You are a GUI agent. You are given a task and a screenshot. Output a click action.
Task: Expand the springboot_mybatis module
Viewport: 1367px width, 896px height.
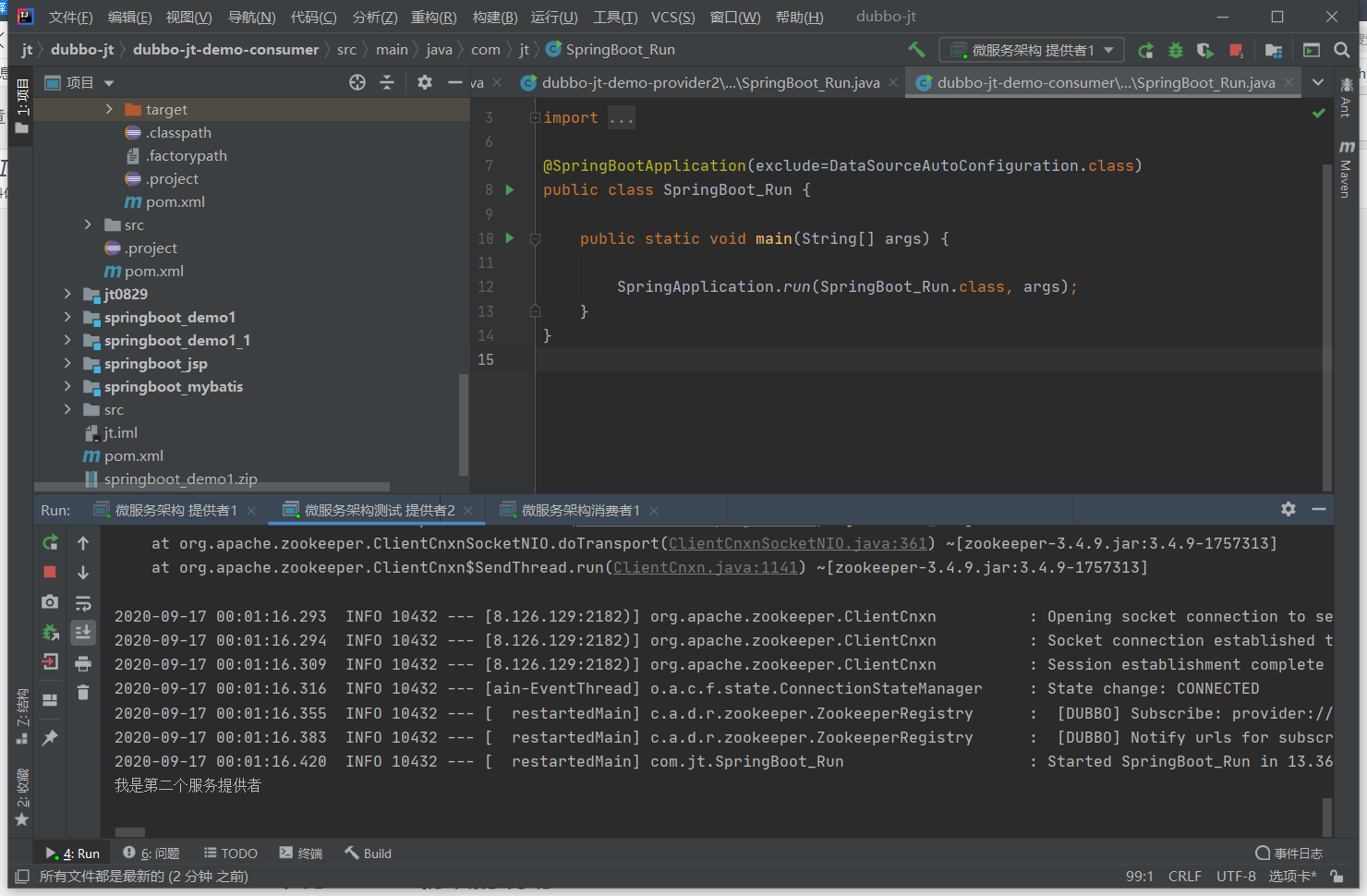pos(67,386)
